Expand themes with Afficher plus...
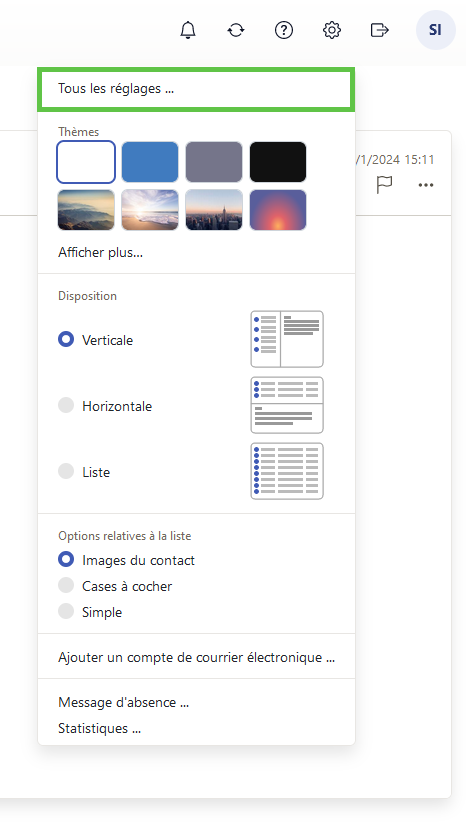 100,252
